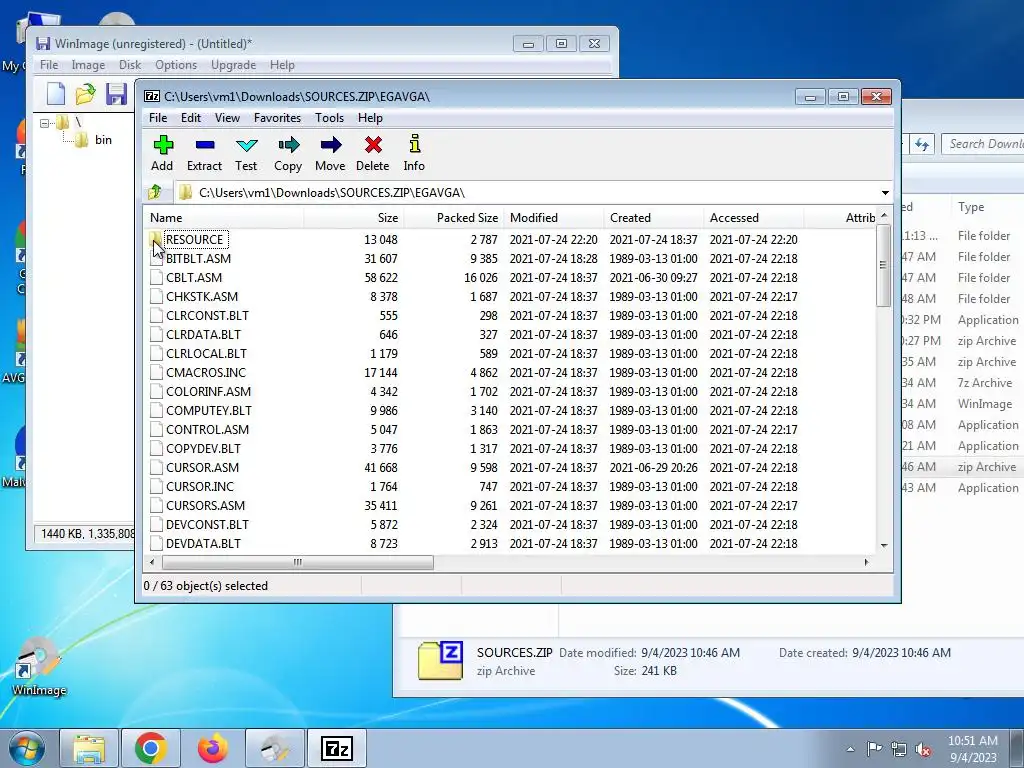Click the Extract toolbar icon

point(204,153)
